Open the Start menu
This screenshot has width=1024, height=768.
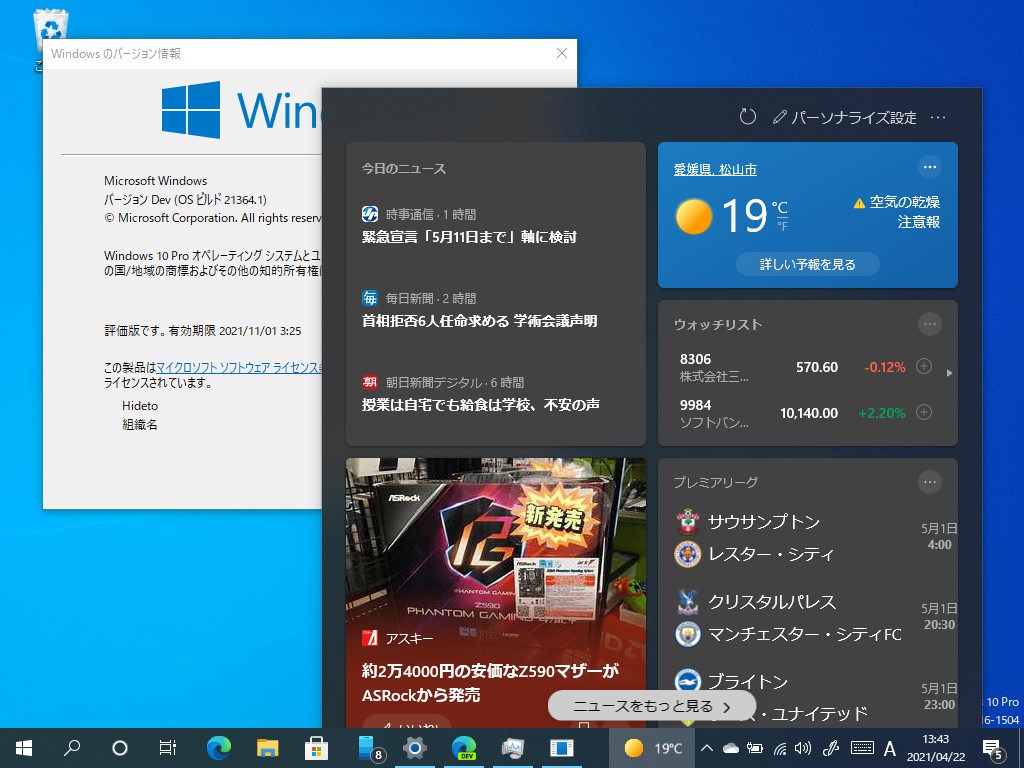coord(23,747)
